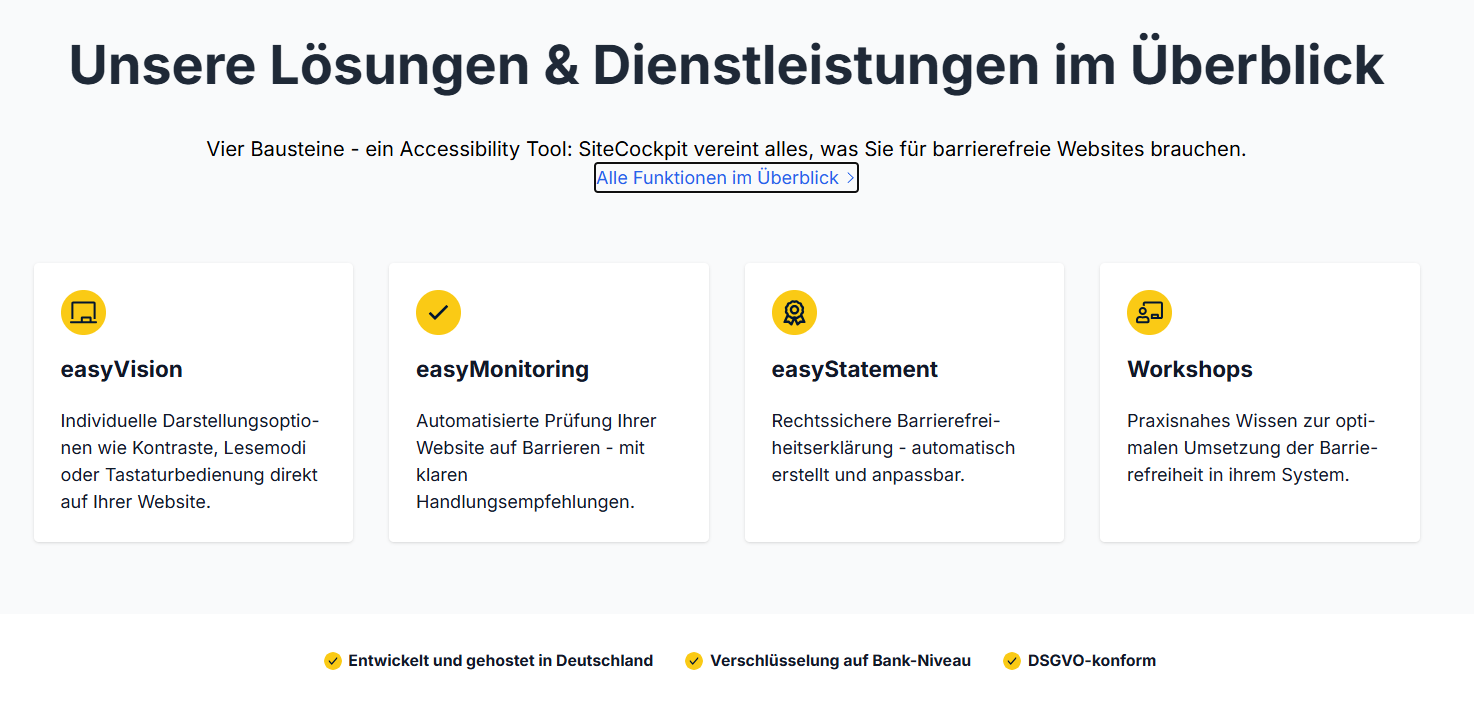The width and height of the screenshot is (1474, 726).
Task: Select the easyMonitoring card heading
Action: pyautogui.click(x=502, y=369)
